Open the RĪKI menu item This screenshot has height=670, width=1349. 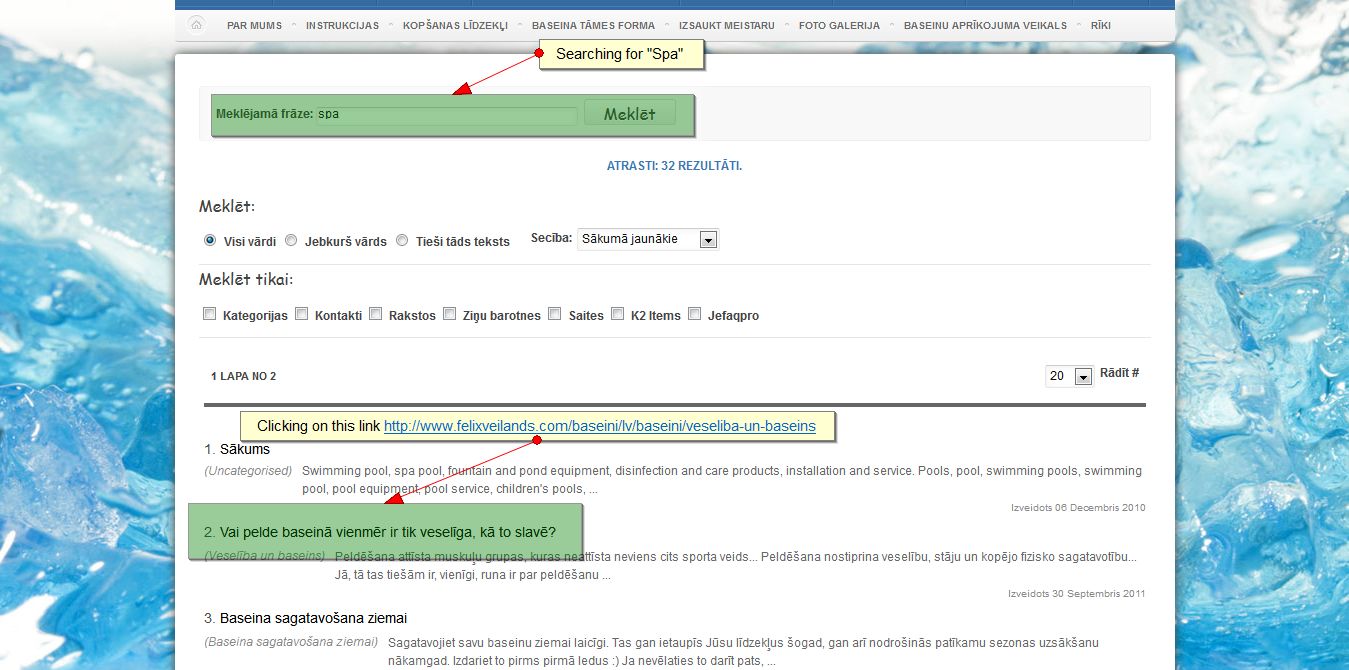pos(1101,26)
